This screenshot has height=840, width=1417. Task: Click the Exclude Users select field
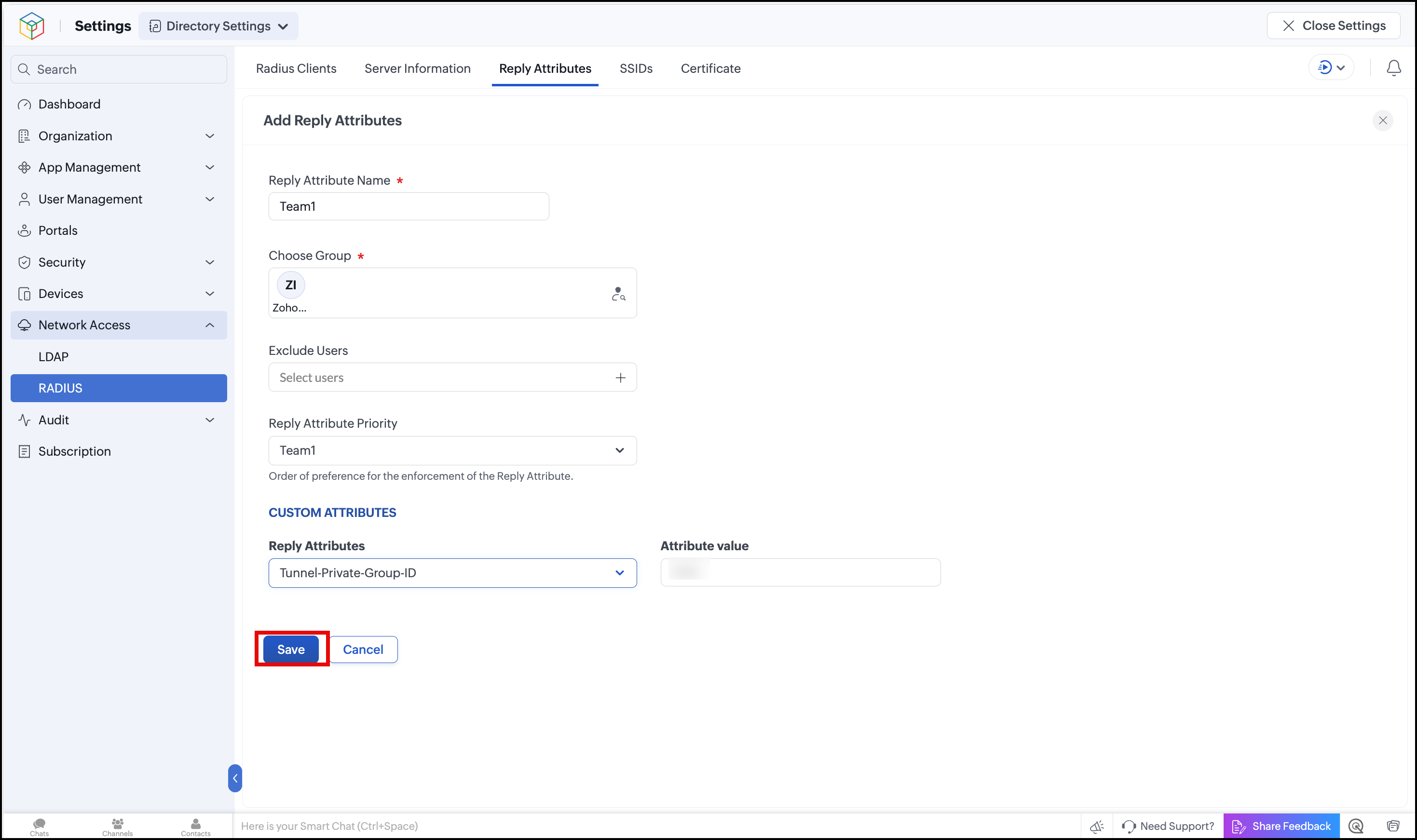(x=452, y=378)
